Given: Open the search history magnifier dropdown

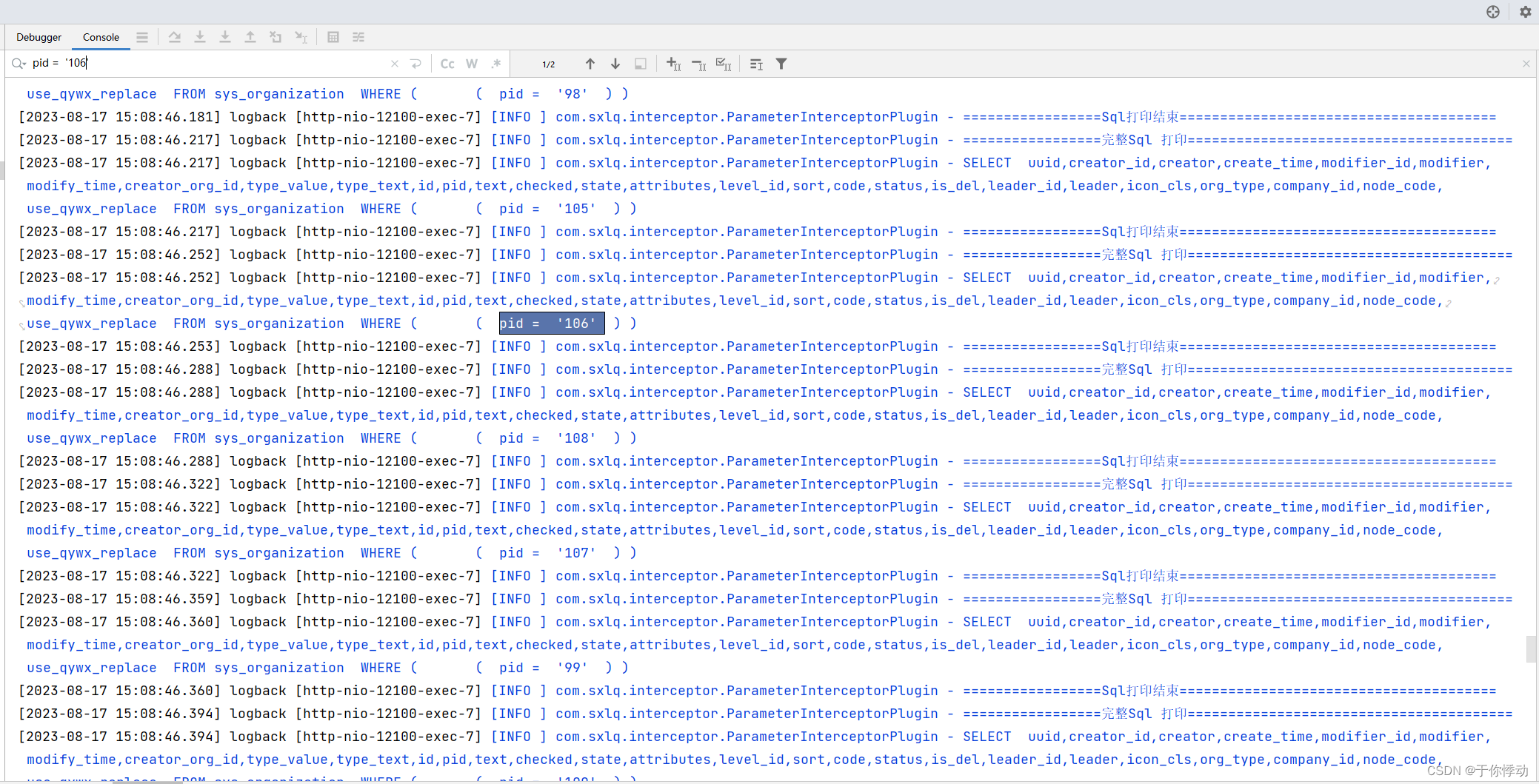Looking at the screenshot, I should 19,64.
